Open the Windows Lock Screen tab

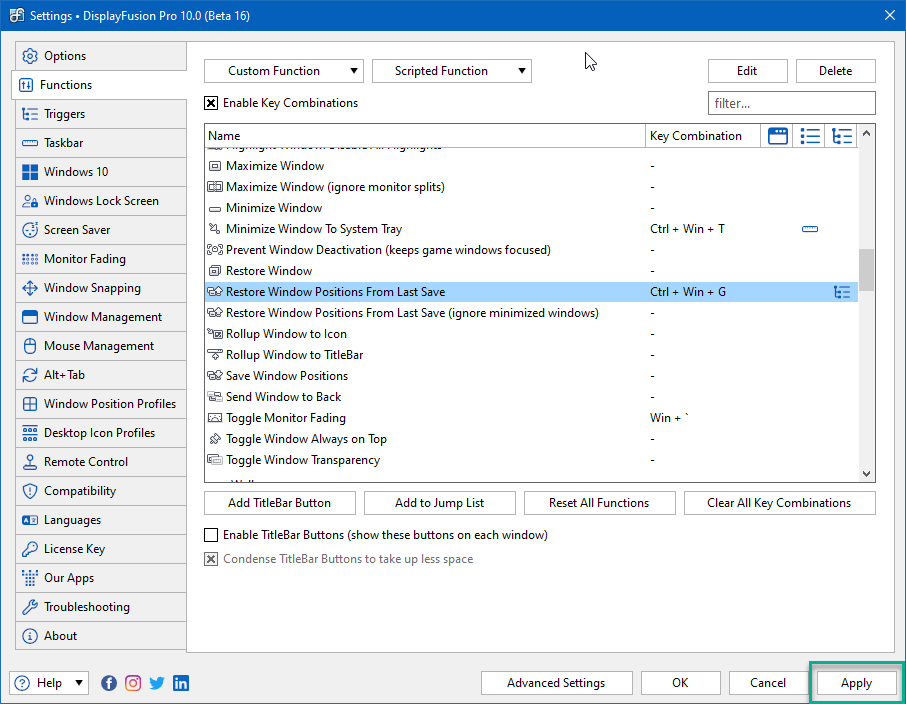[101, 201]
